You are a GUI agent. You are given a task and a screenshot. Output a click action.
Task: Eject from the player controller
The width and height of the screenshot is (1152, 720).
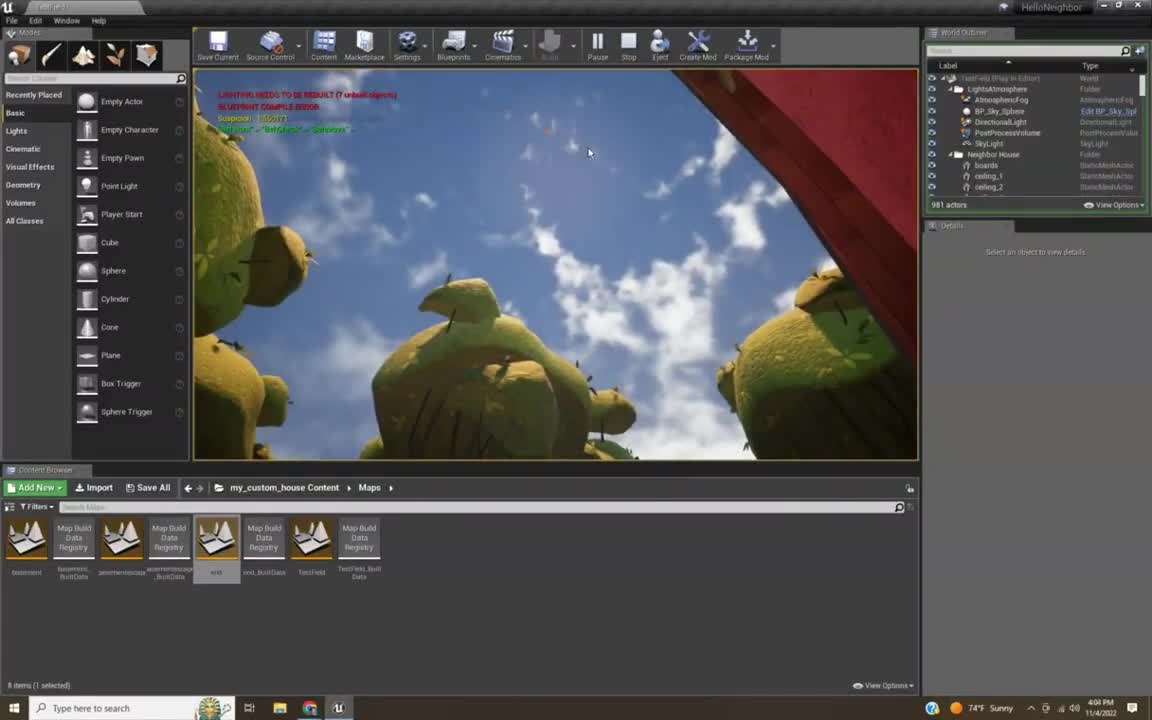[660, 45]
